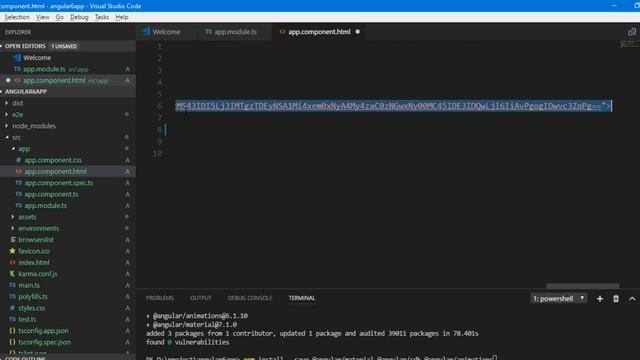
Task: Select the app.component.html editor tab
Action: tap(319, 31)
